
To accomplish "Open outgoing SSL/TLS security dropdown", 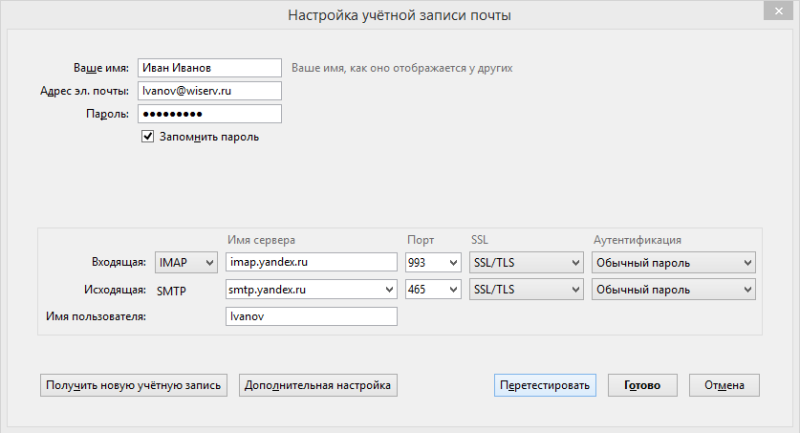I will (x=526, y=289).
